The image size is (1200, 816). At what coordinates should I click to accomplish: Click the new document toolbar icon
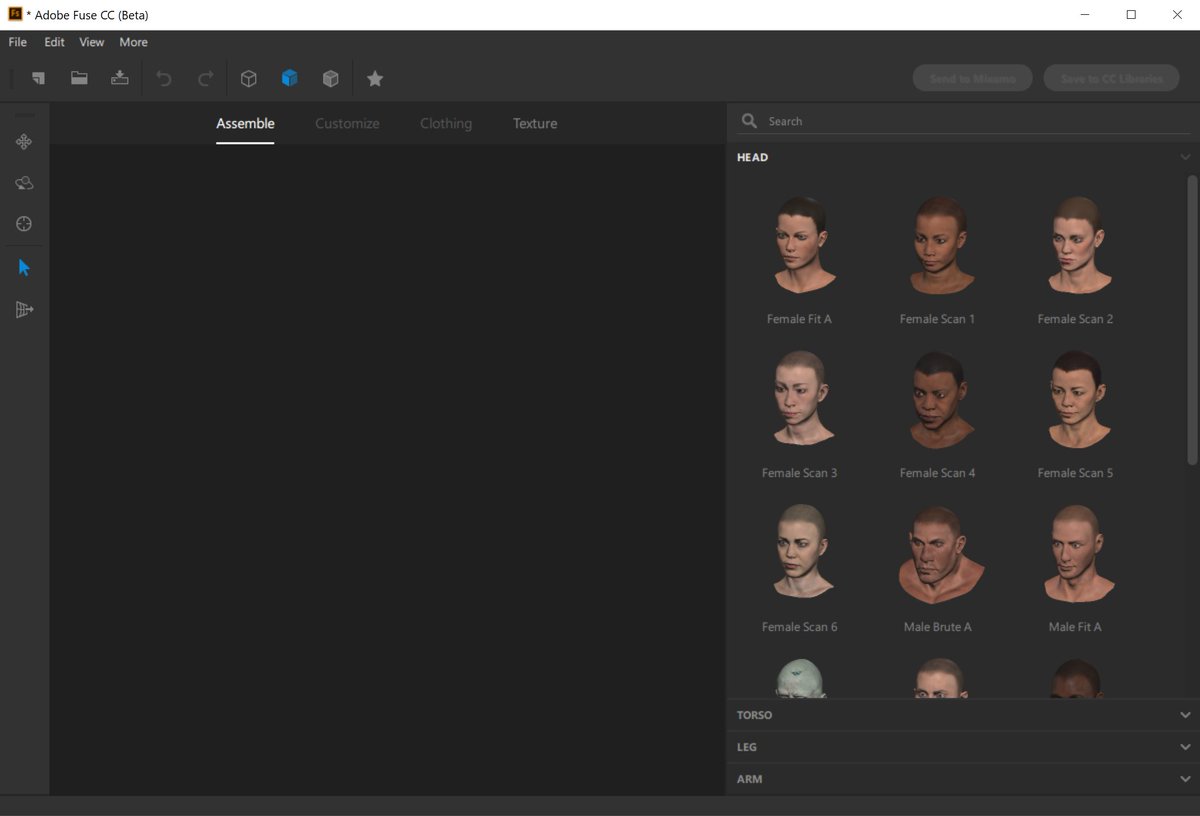tap(38, 78)
